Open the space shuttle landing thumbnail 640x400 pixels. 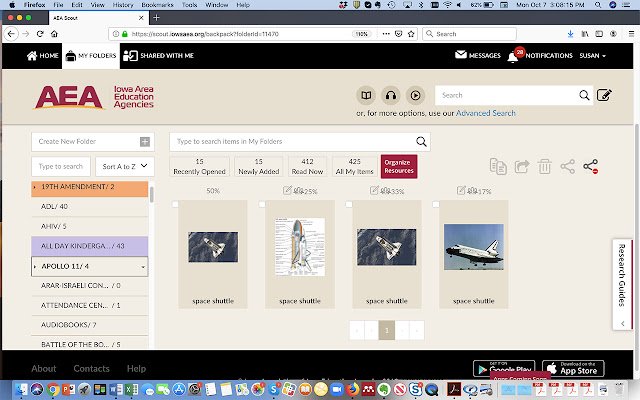pyautogui.click(x=473, y=247)
